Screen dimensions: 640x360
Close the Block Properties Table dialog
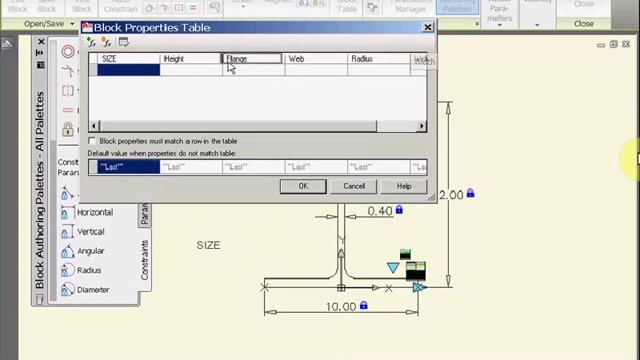pos(427,27)
